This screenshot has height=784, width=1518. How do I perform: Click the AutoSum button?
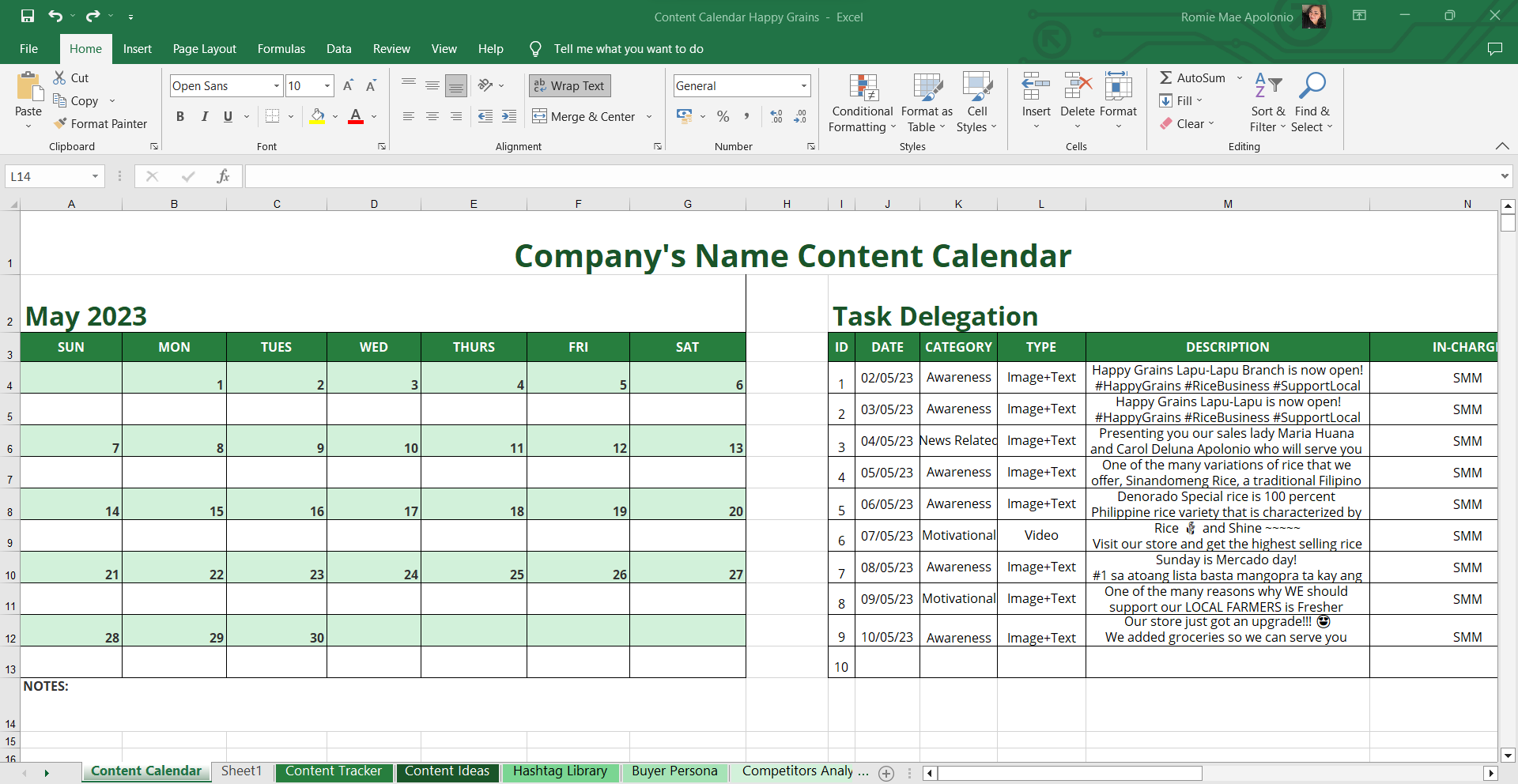pyautogui.click(x=1192, y=77)
